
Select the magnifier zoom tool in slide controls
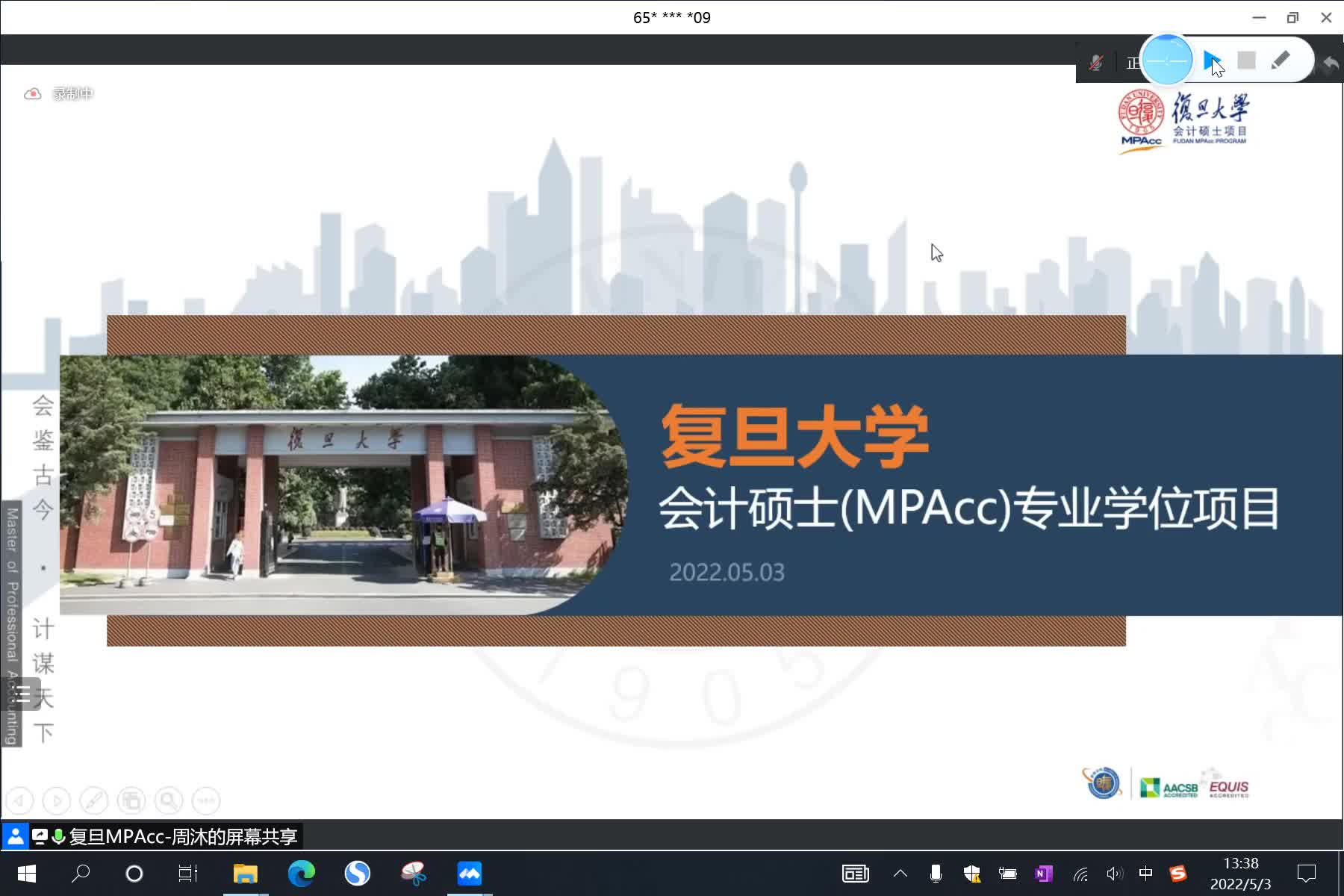(x=169, y=800)
